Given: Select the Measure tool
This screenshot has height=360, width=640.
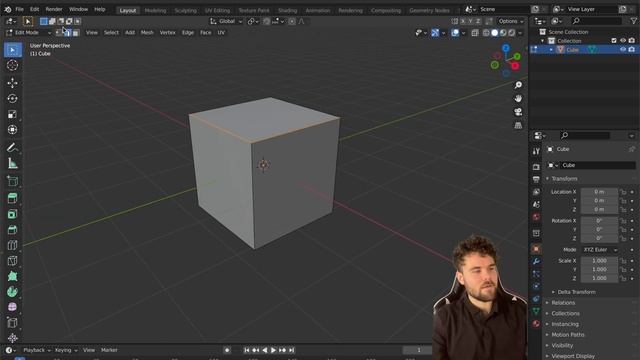Looking at the screenshot, I should pos(13,164).
